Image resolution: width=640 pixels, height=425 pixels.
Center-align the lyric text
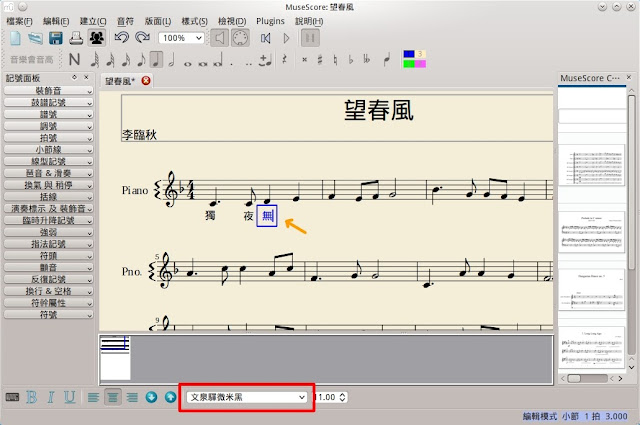(x=113, y=397)
